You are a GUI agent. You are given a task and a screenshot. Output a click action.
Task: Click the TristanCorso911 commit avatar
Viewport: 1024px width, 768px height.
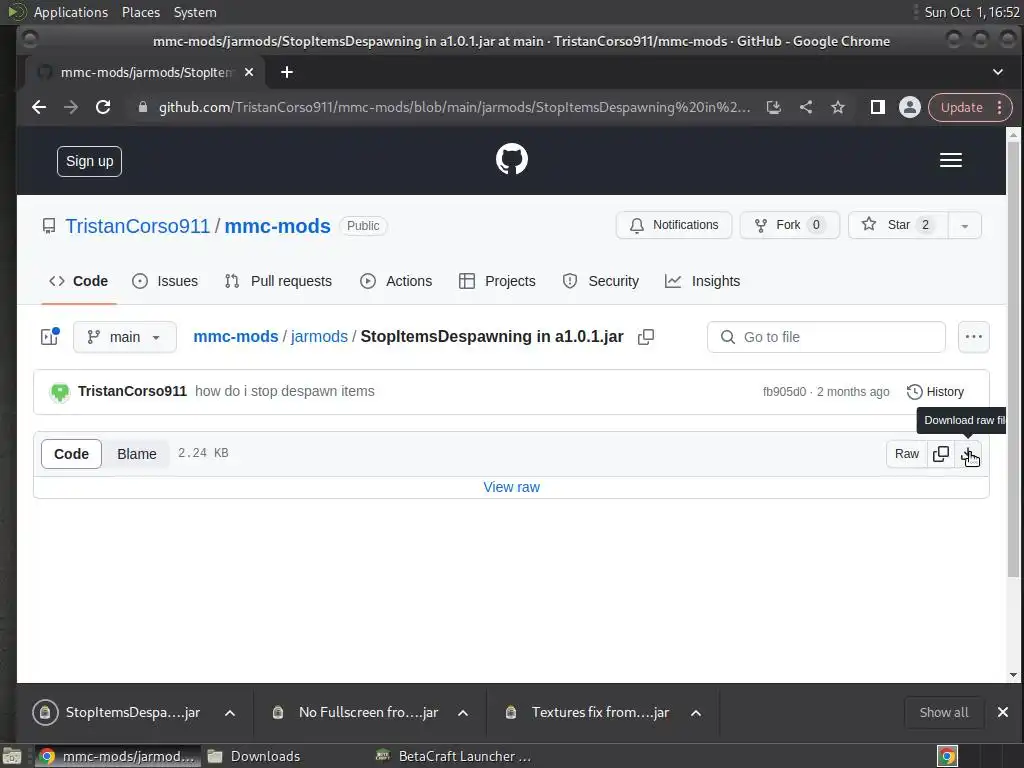(60, 392)
